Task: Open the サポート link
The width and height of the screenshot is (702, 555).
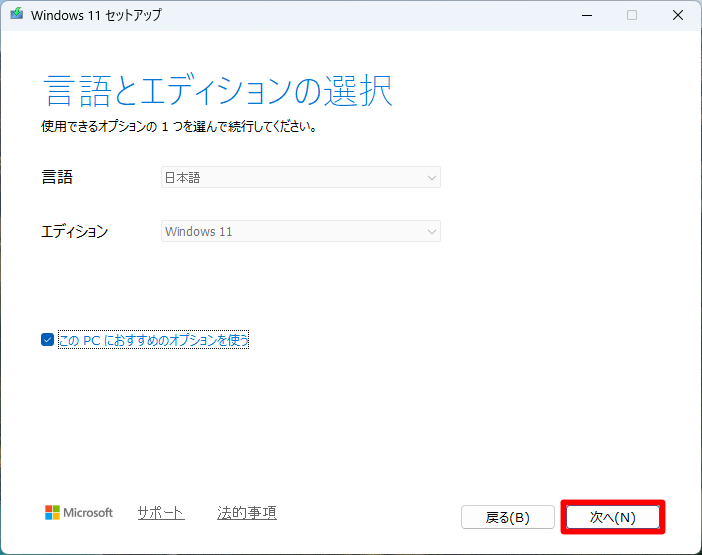Action: (x=161, y=512)
